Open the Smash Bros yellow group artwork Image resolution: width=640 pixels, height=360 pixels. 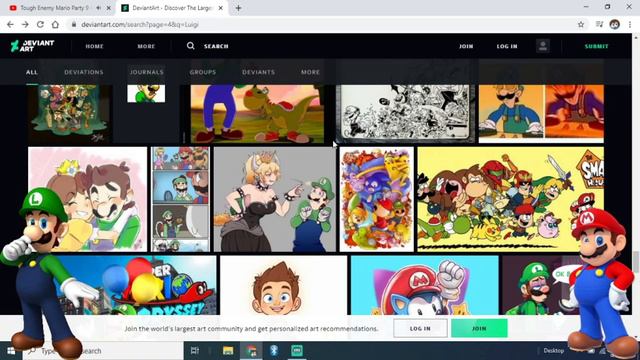510,199
